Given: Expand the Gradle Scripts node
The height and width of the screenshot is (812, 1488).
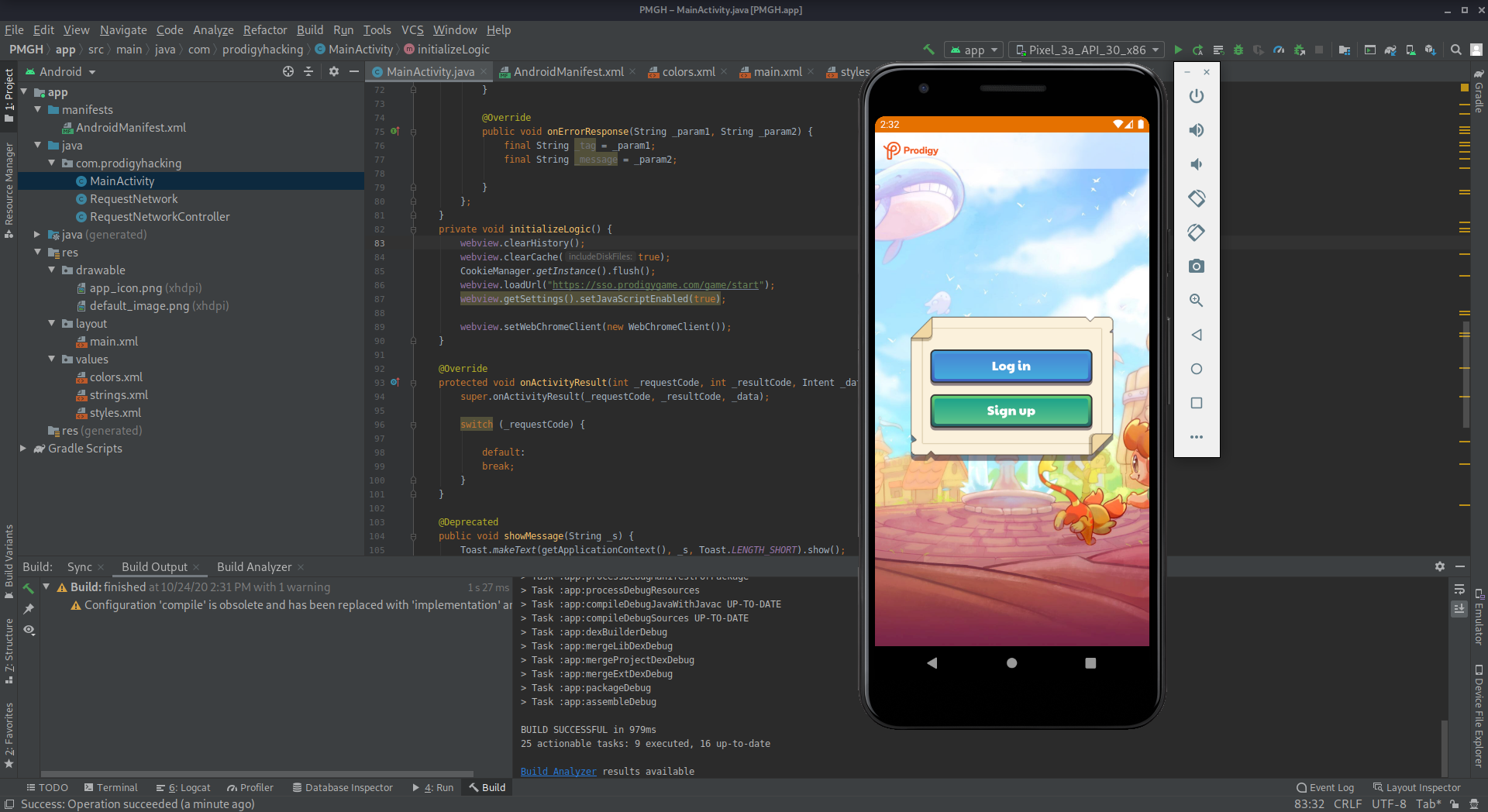Looking at the screenshot, I should pyautogui.click(x=23, y=448).
